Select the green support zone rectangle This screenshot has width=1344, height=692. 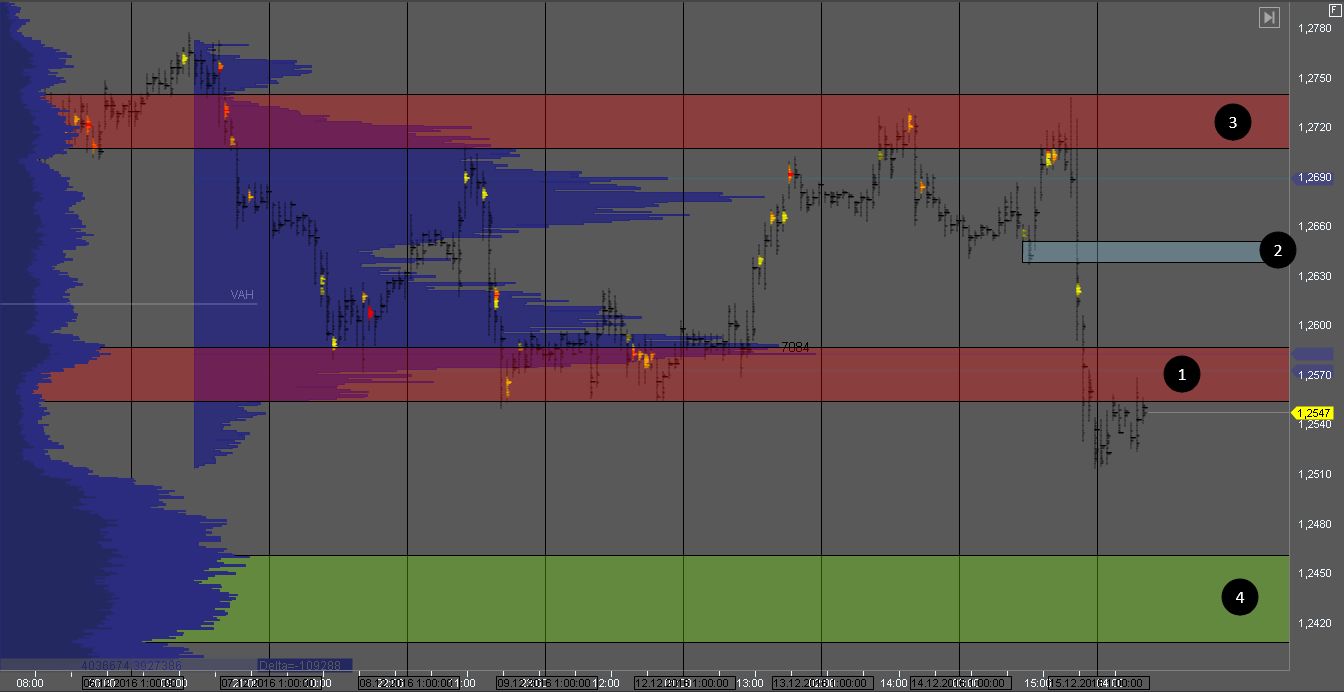[x=700, y=598]
